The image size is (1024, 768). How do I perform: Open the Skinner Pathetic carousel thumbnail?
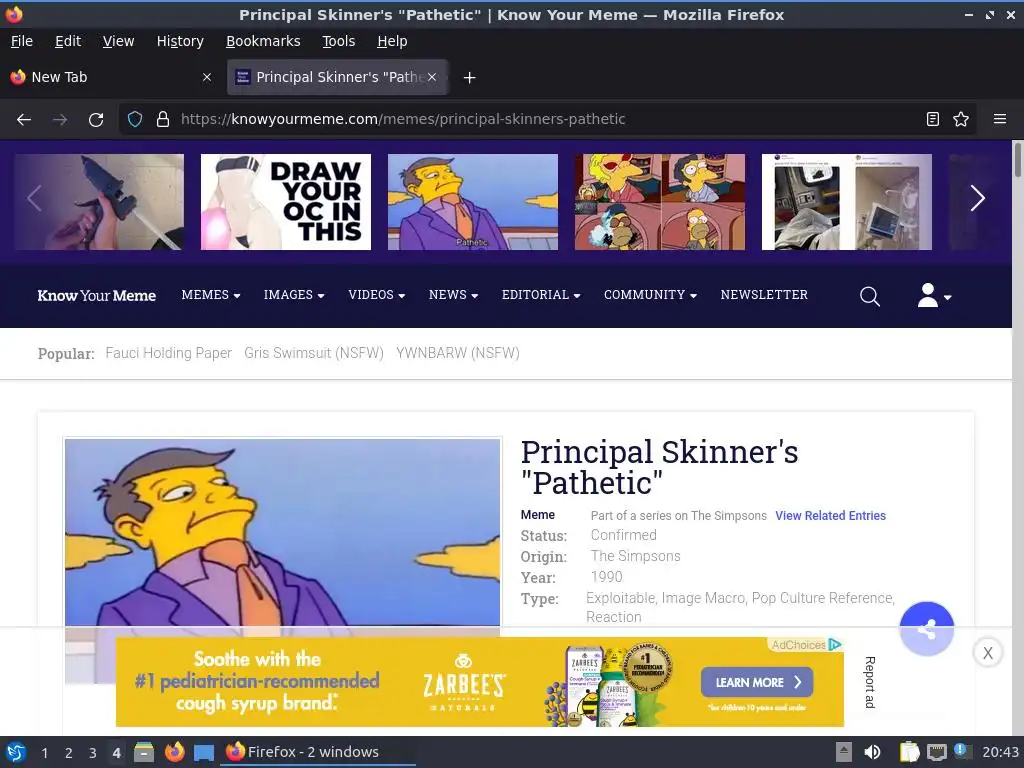473,202
